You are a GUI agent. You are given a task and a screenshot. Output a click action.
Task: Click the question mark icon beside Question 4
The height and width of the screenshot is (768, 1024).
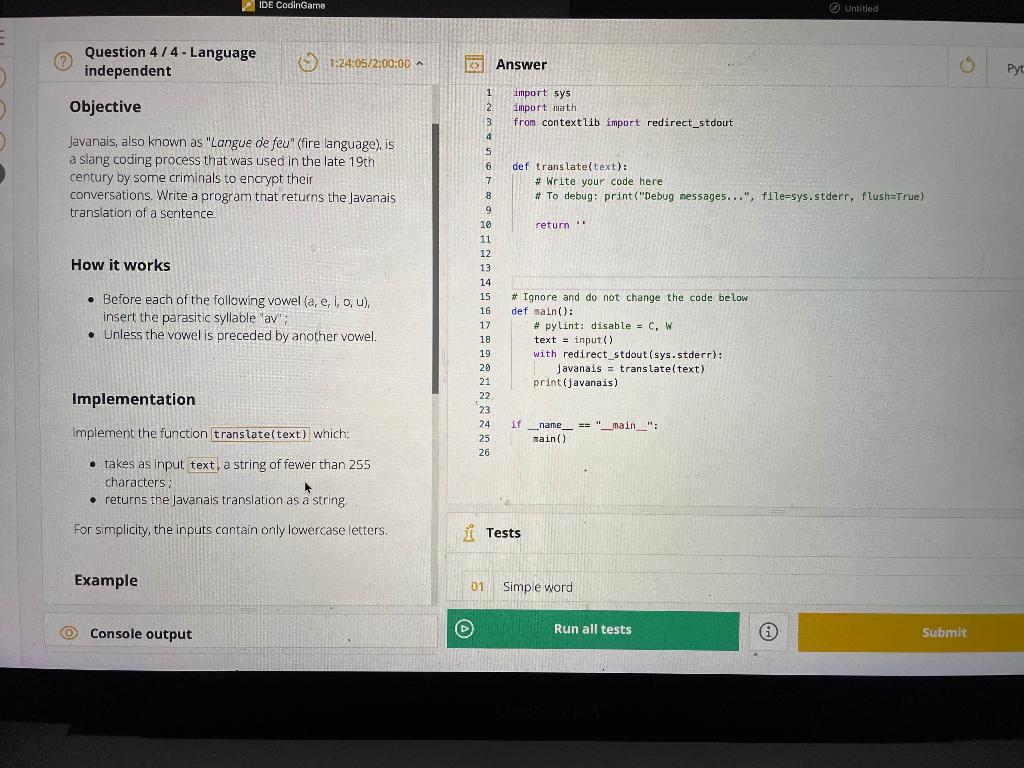[62, 60]
